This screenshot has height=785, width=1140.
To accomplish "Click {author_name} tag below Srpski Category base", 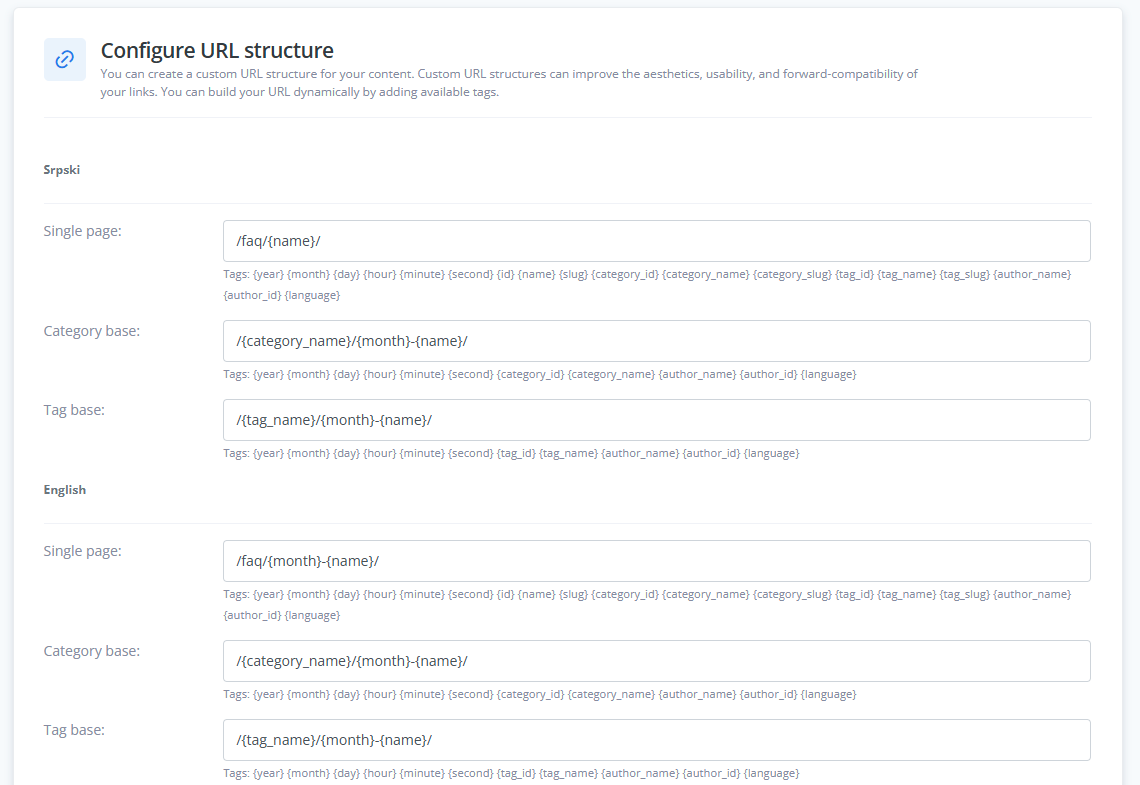I will pos(697,374).
